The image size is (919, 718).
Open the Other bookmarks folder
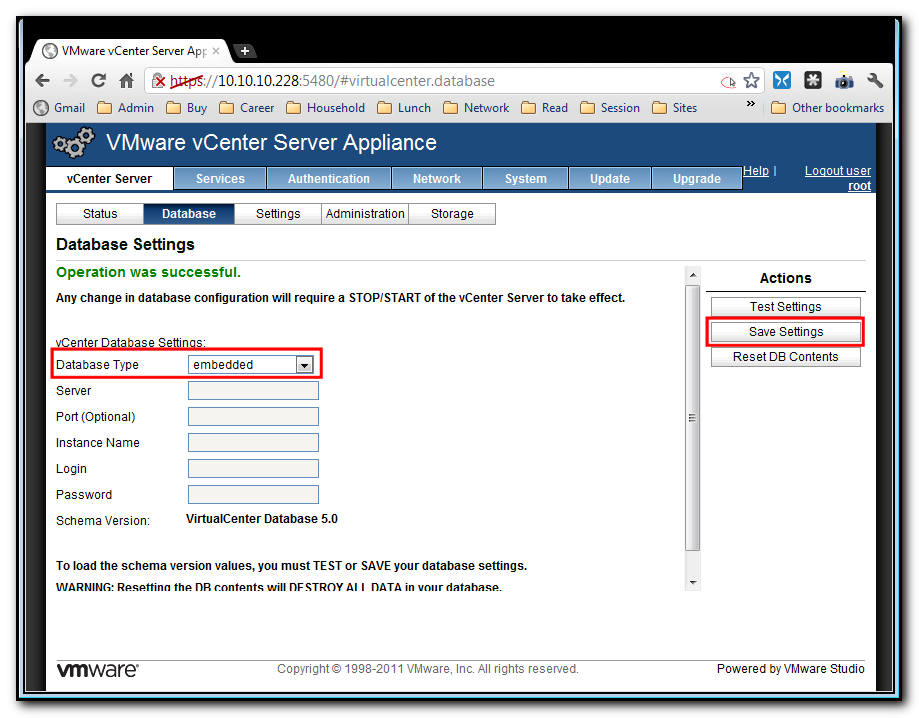click(x=828, y=108)
